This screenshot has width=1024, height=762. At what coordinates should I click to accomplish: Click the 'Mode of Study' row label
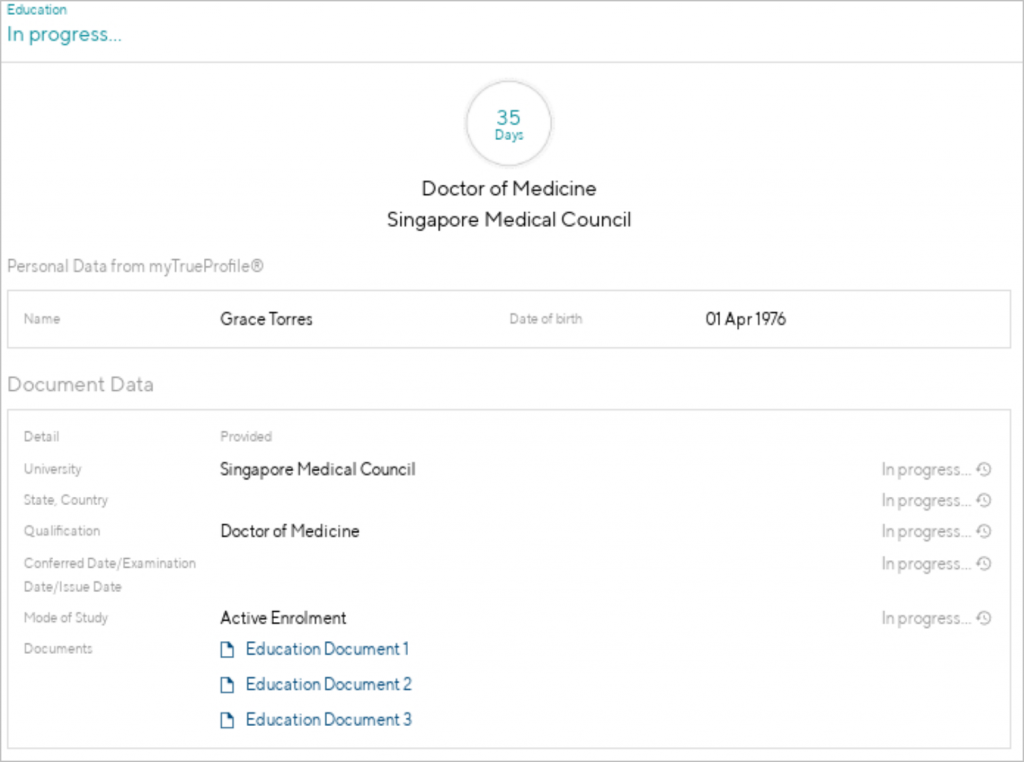66,618
